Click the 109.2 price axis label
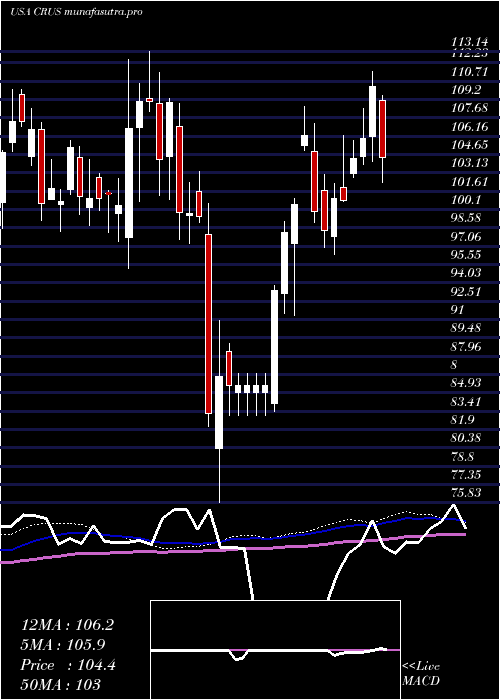Image resolution: width=500 pixels, height=700 pixels. (x=466, y=90)
